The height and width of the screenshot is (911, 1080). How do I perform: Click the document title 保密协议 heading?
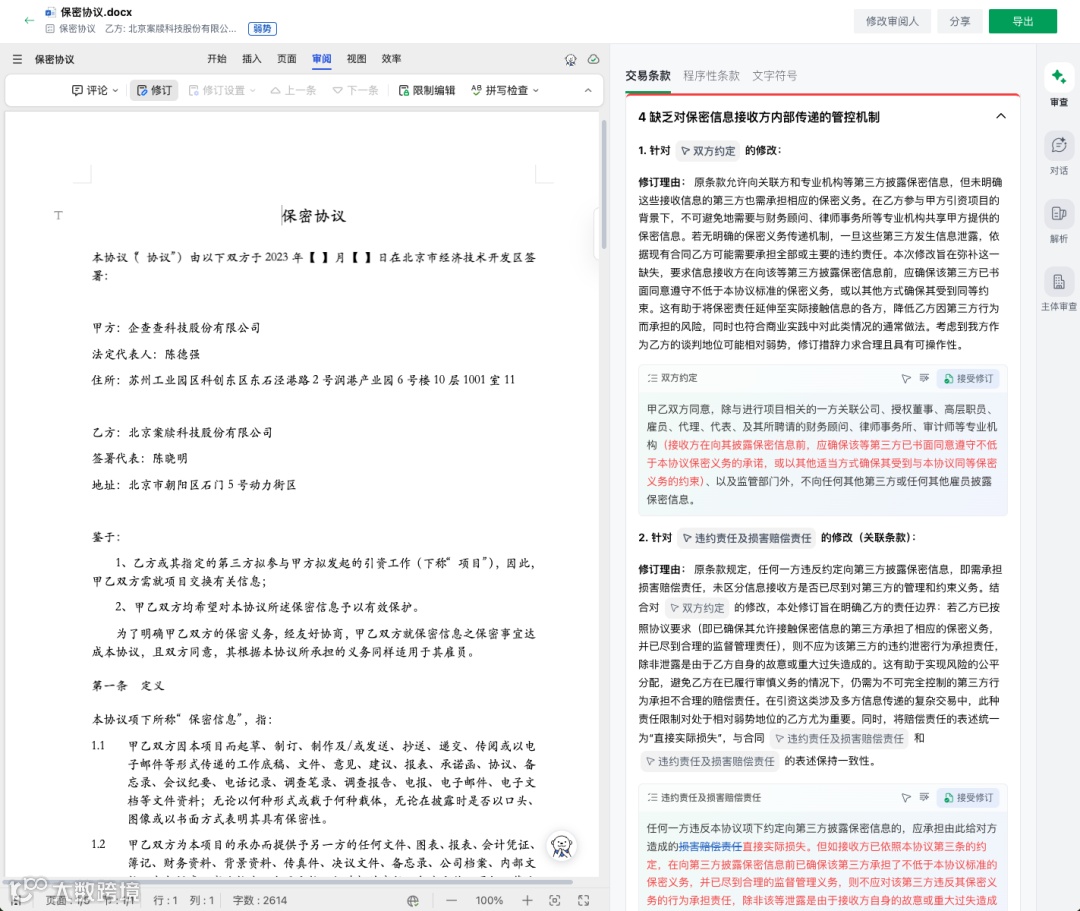pos(313,216)
